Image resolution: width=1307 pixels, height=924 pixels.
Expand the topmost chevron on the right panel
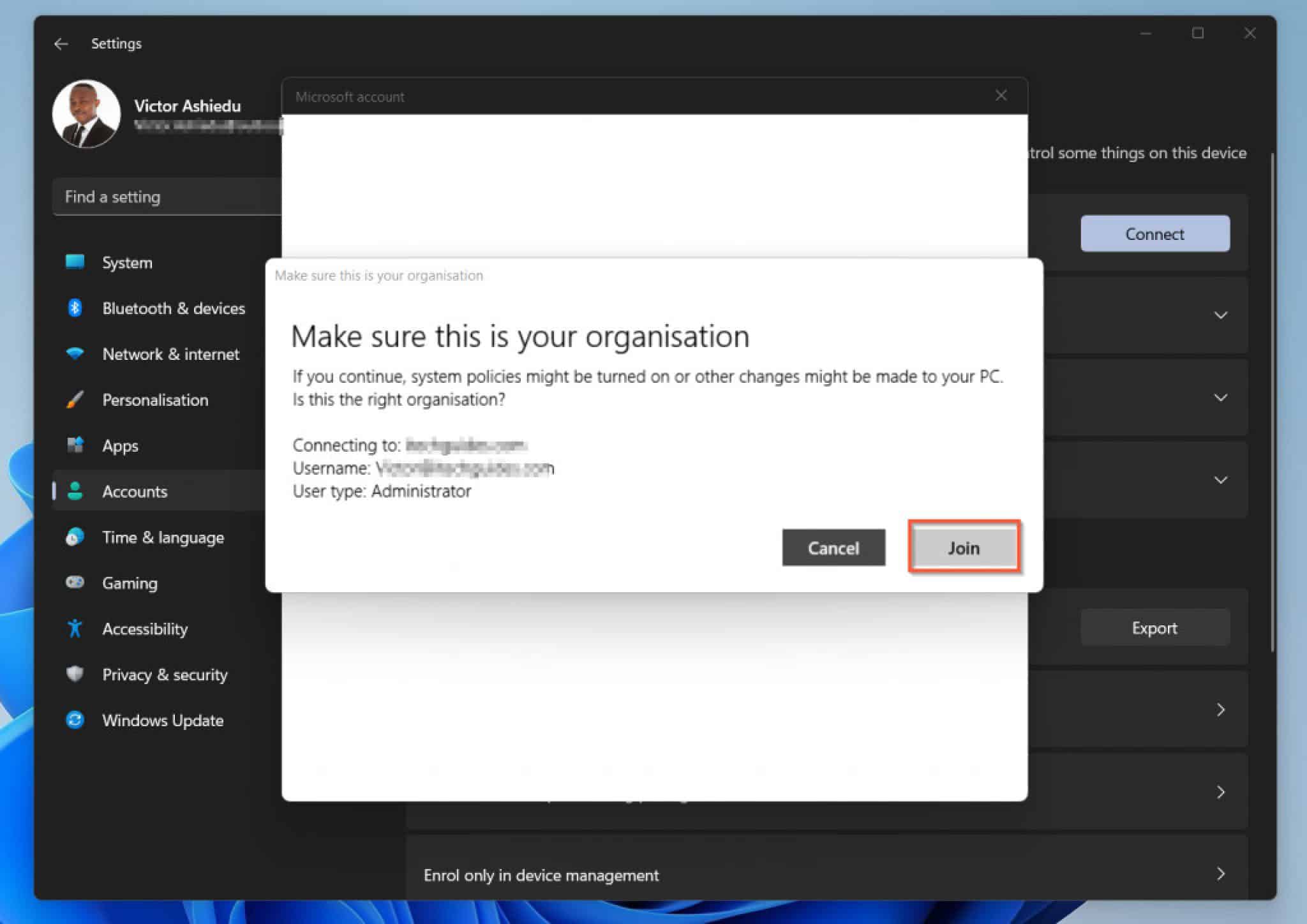click(x=1221, y=315)
